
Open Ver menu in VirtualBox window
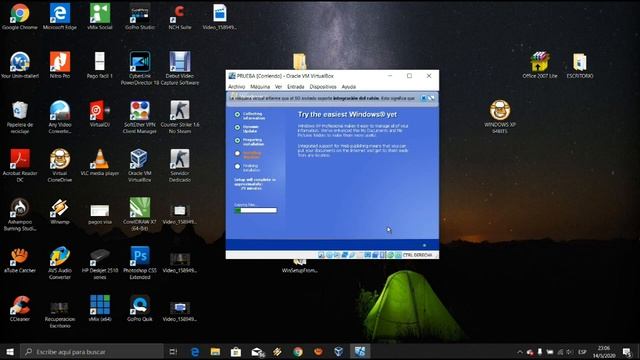pos(278,87)
